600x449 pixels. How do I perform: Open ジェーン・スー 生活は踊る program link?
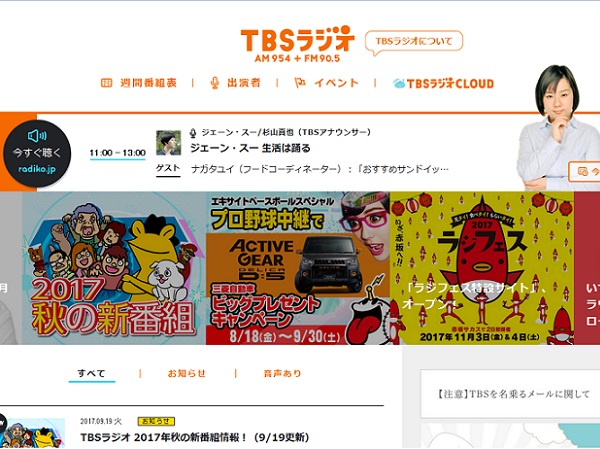tap(250, 148)
